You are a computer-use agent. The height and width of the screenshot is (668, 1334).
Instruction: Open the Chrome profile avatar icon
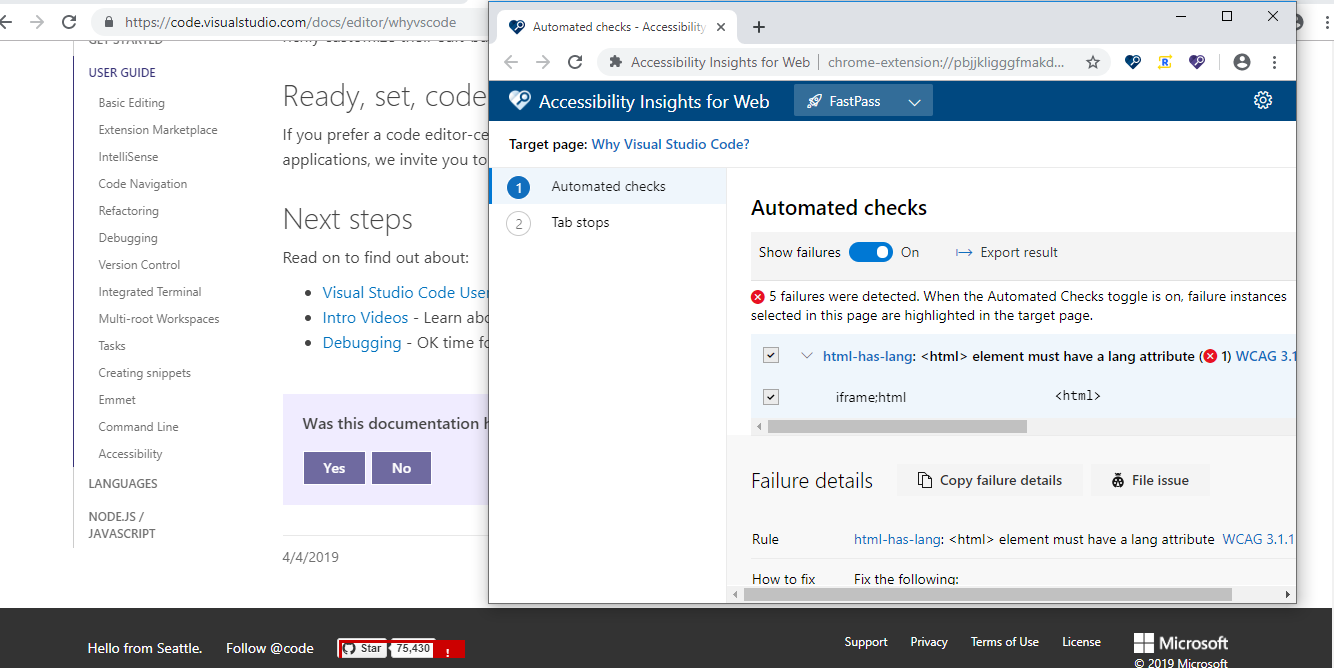pyautogui.click(x=1241, y=61)
